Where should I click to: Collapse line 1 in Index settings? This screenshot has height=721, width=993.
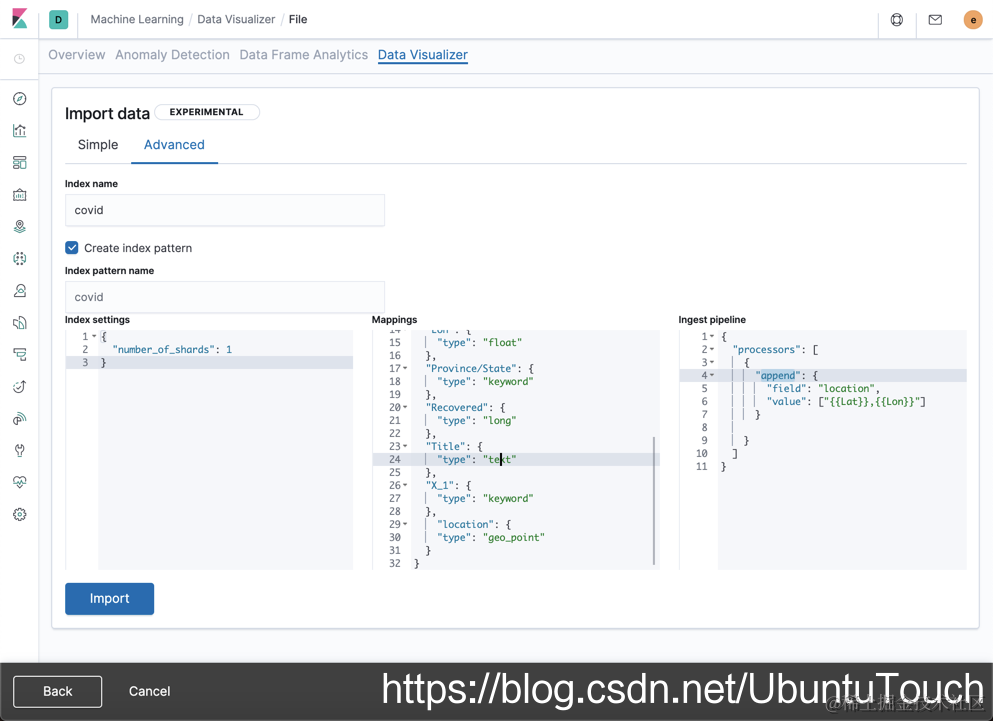tap(94, 336)
